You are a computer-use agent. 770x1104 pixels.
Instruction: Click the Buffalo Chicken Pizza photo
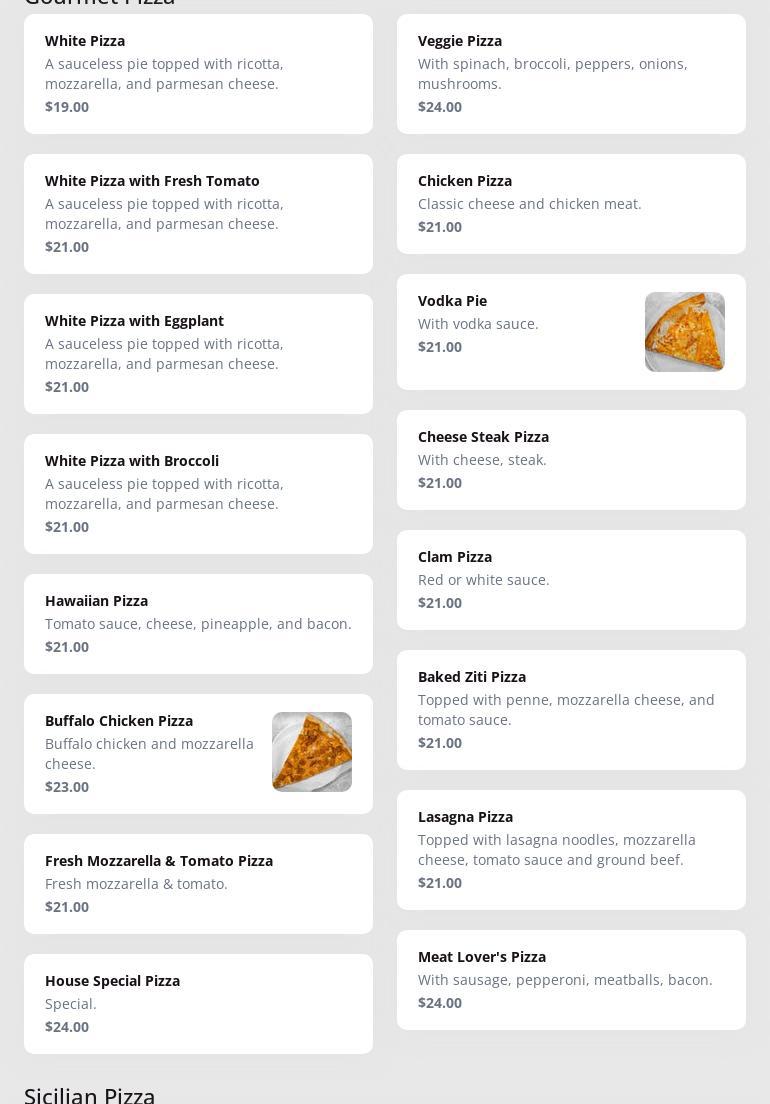(x=311, y=752)
